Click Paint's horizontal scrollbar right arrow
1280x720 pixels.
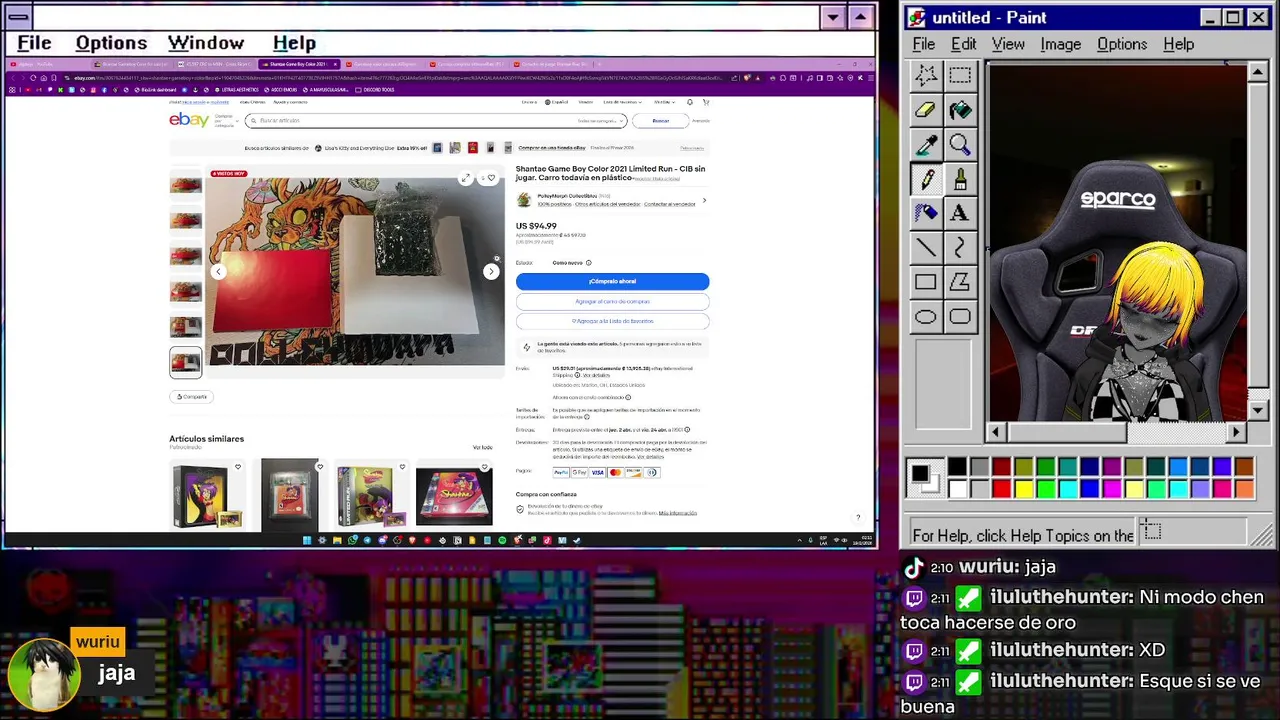(x=1236, y=432)
